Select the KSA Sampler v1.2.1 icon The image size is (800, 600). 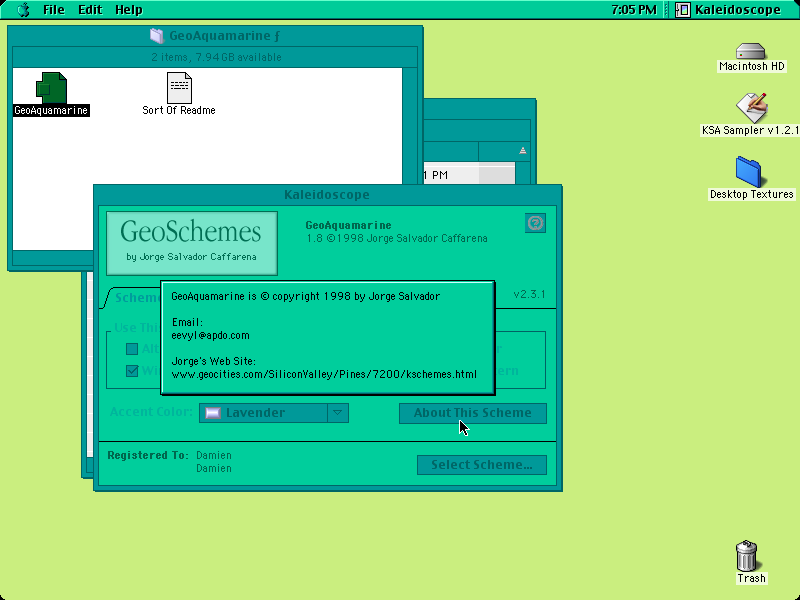[x=752, y=107]
